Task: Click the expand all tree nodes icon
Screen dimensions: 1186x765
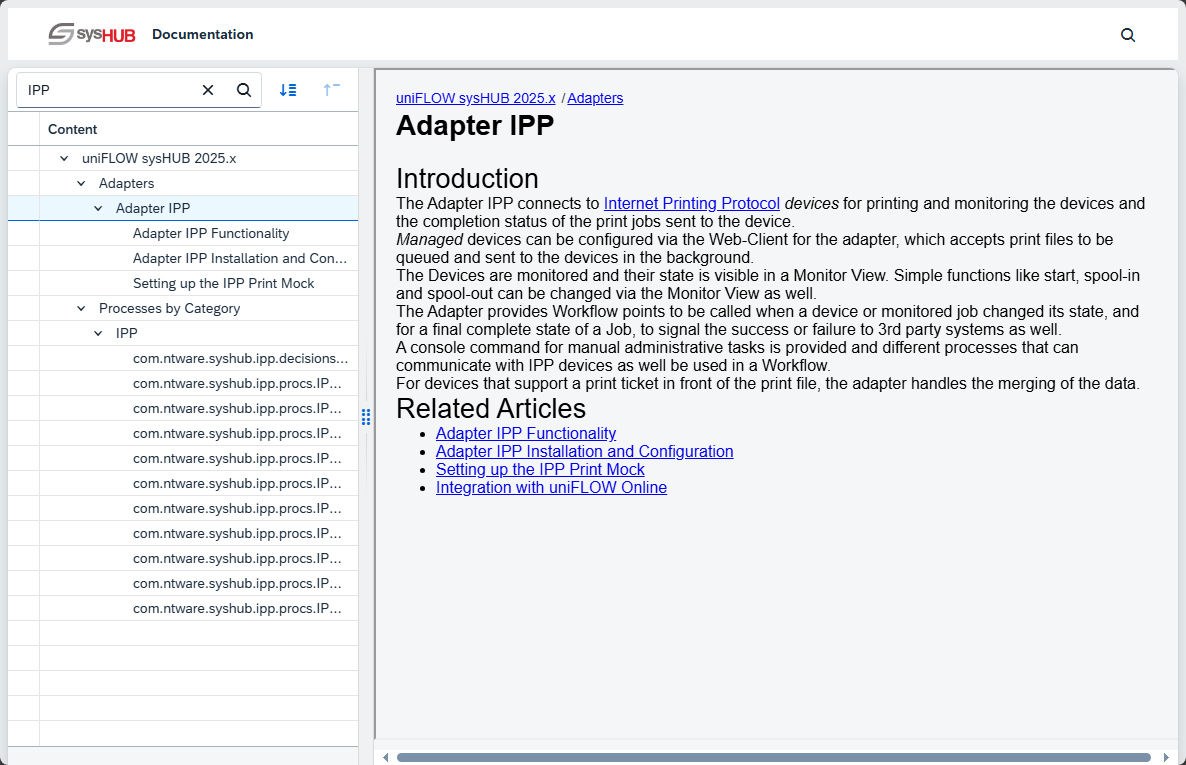Action: point(288,90)
